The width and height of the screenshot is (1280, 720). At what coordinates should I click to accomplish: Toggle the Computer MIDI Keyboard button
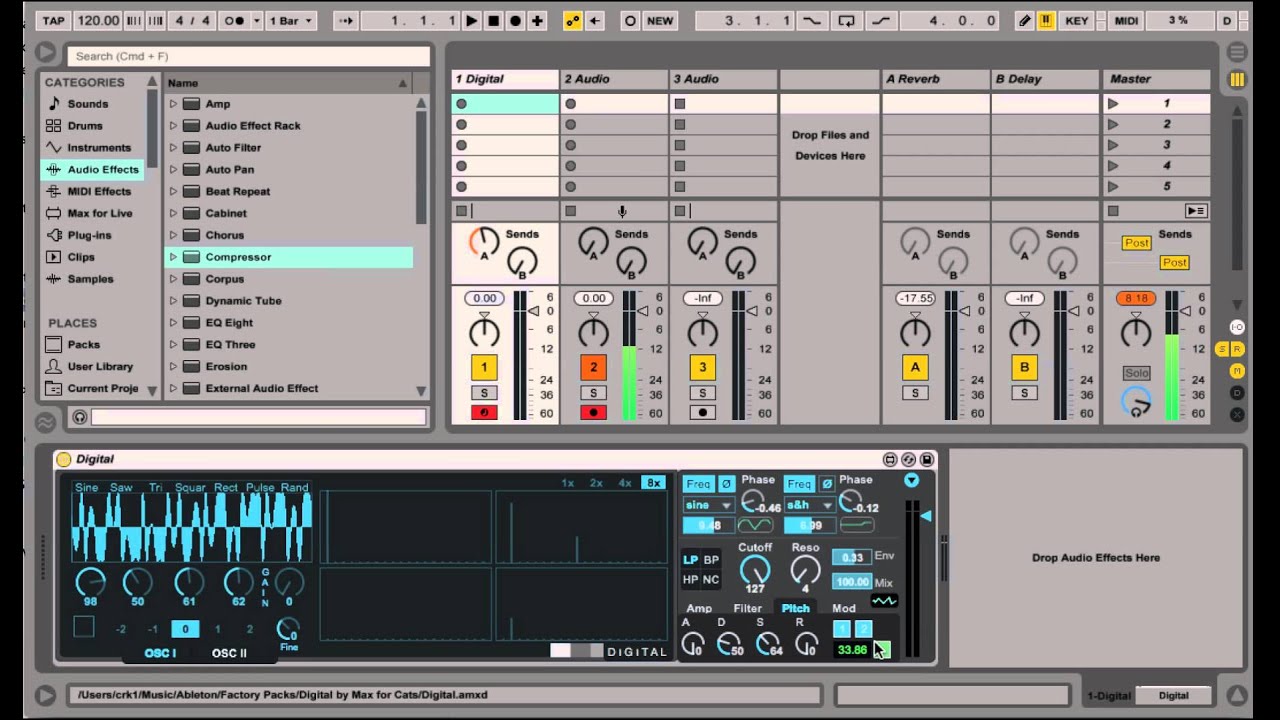click(x=1047, y=20)
